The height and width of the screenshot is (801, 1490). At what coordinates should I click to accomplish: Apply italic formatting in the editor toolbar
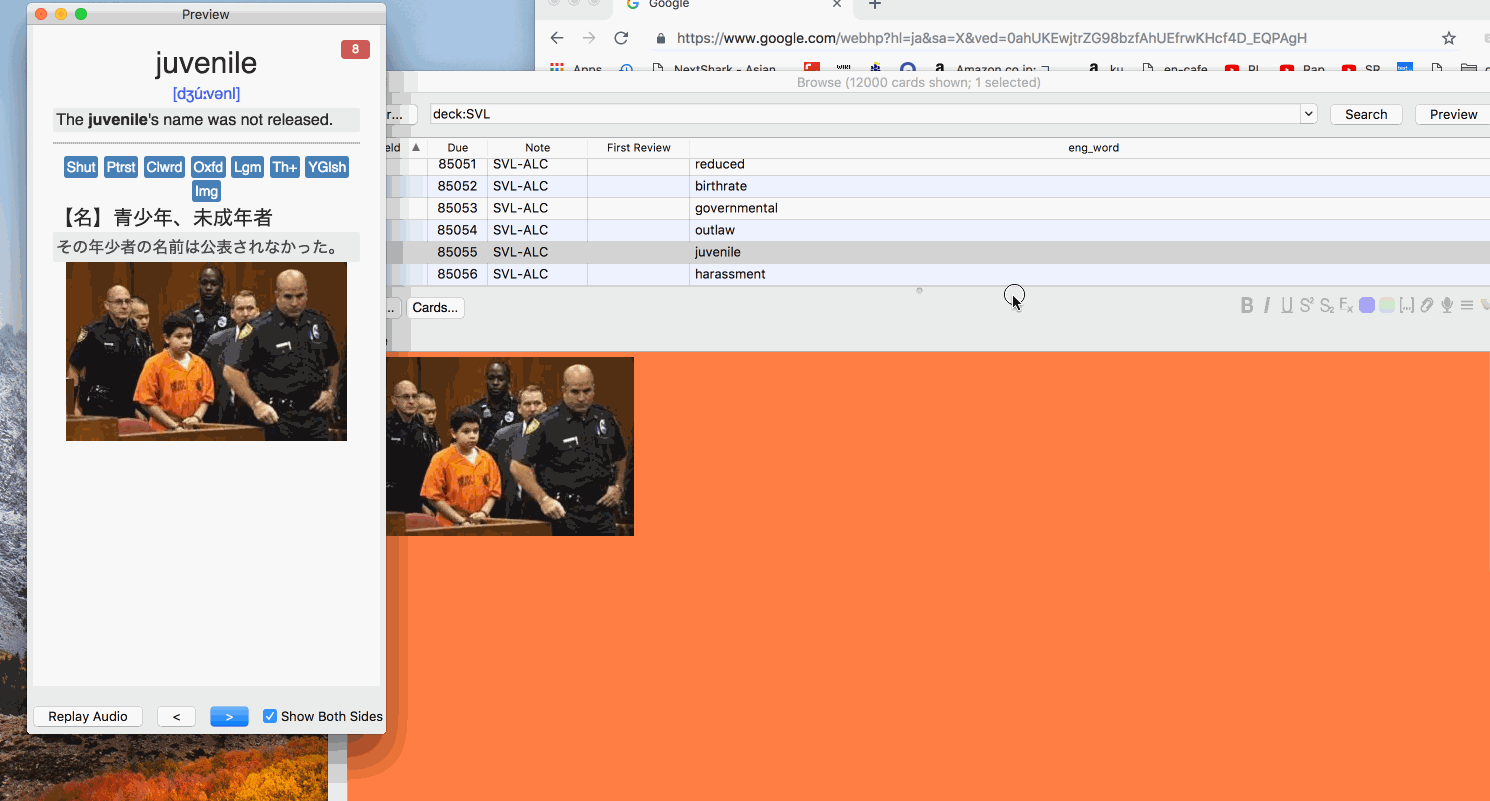pyautogui.click(x=1267, y=306)
